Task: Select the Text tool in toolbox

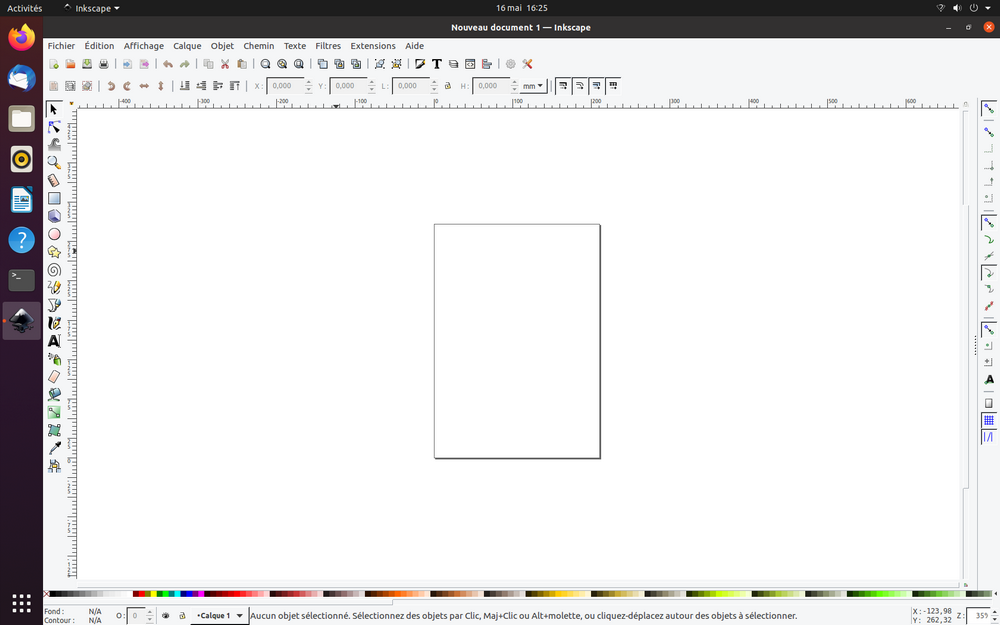Action: (x=54, y=341)
